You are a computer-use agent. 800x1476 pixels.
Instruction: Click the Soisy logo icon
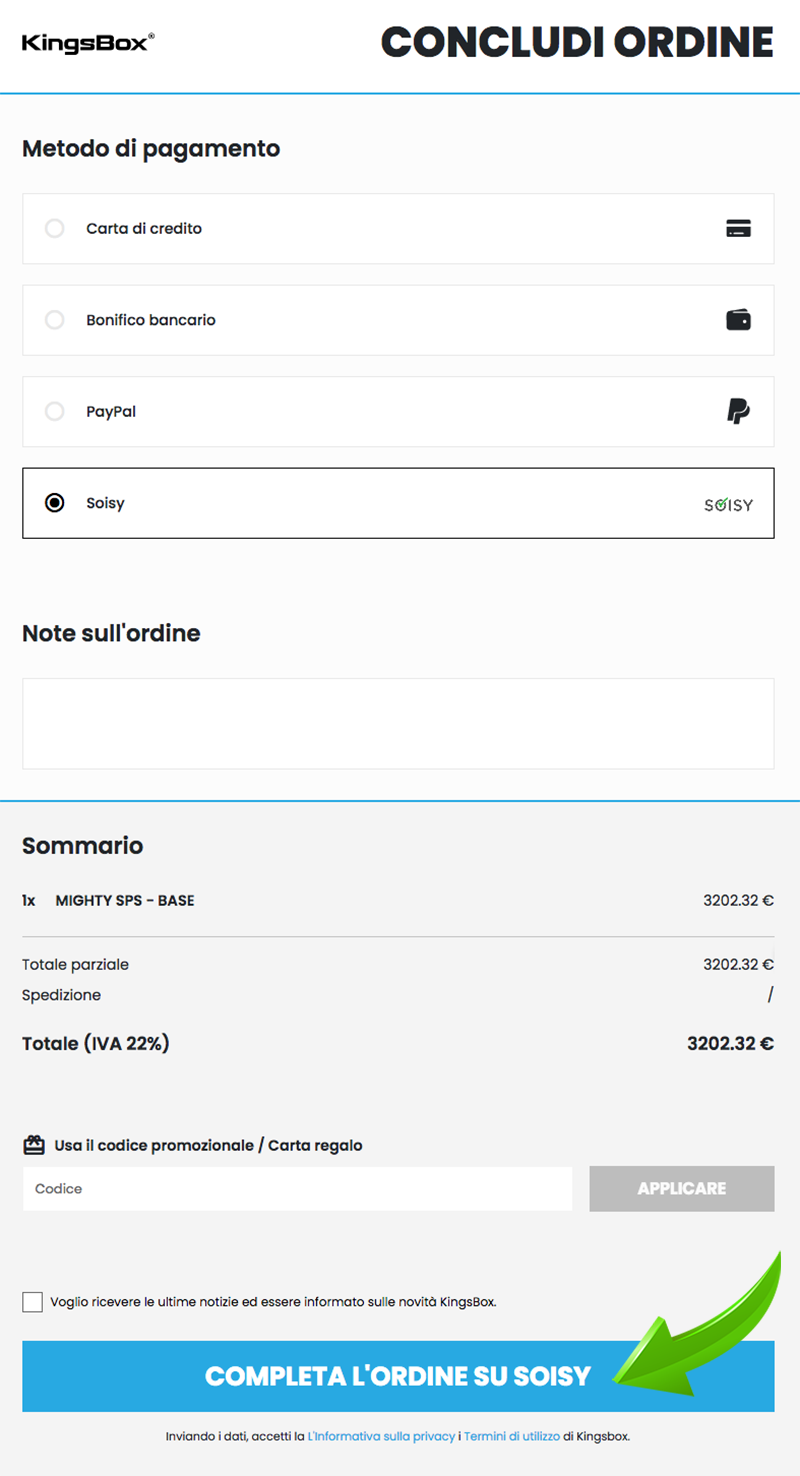tap(728, 505)
